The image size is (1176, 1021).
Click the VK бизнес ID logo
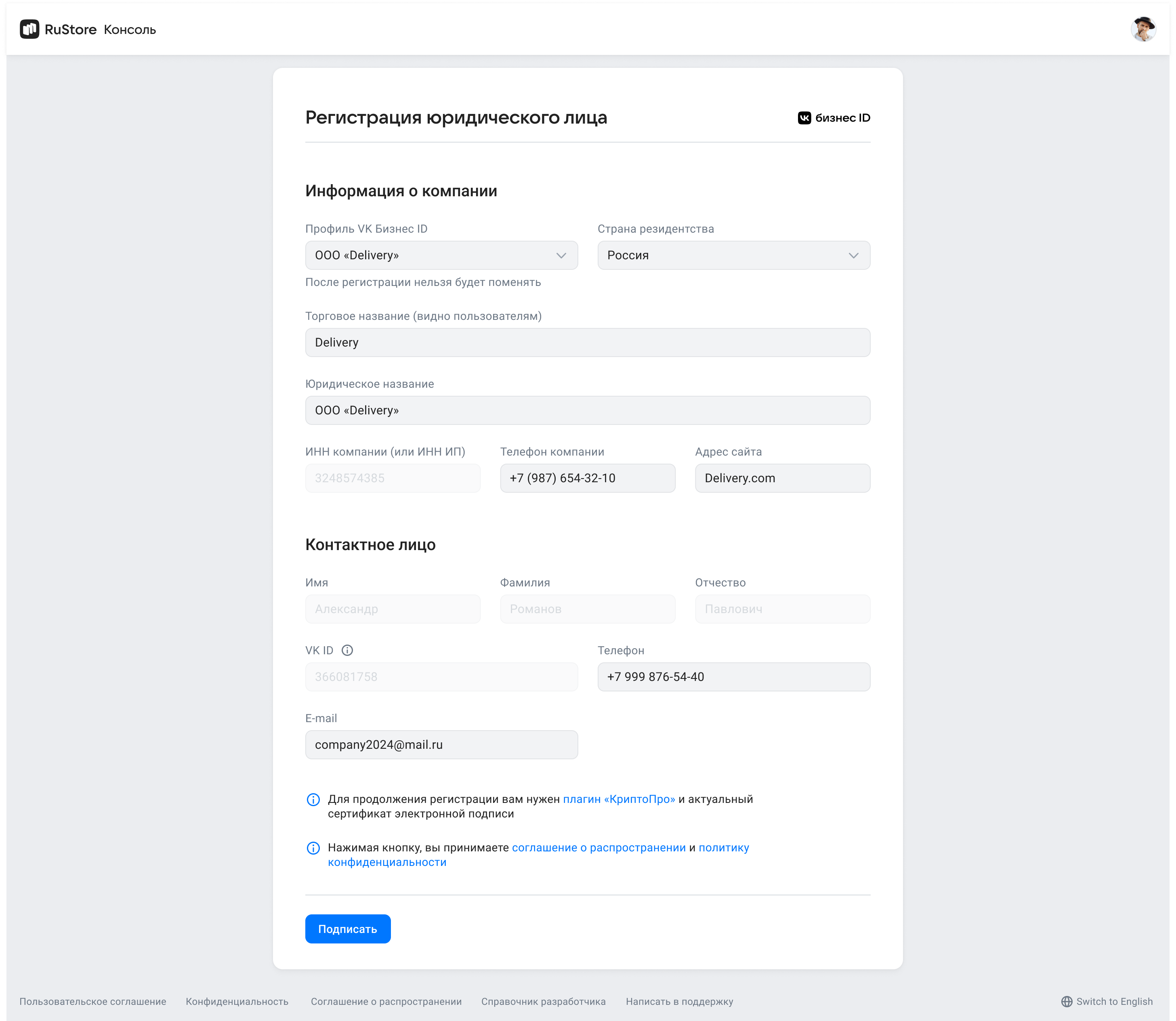point(834,118)
